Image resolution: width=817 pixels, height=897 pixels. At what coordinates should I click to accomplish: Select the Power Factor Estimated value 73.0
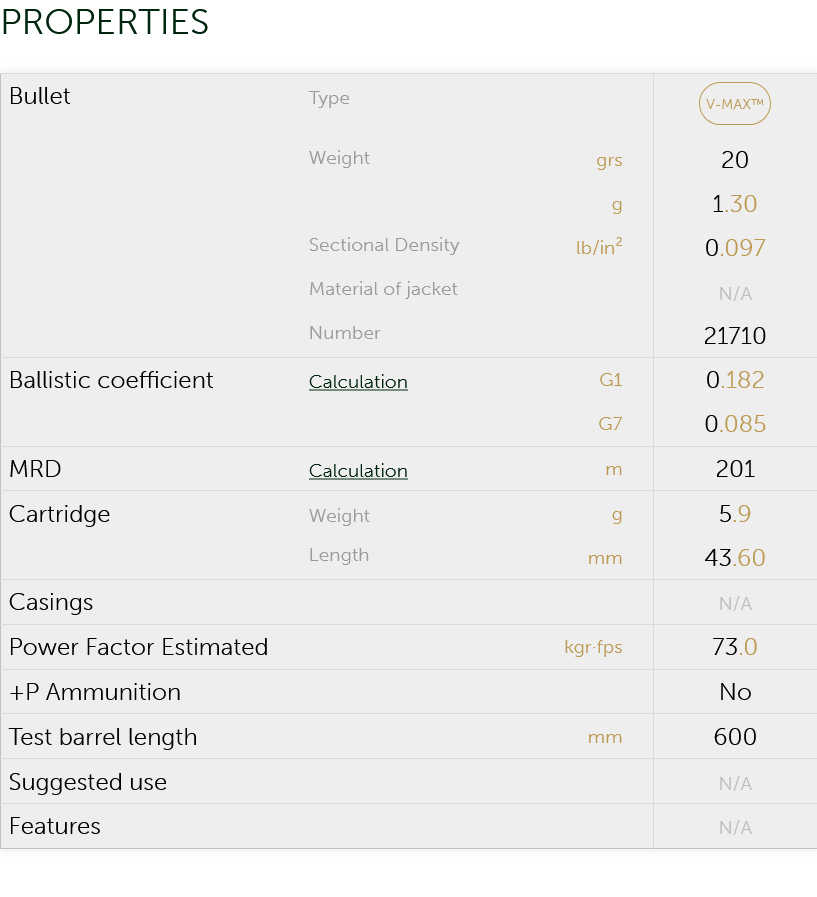pyautogui.click(x=735, y=647)
